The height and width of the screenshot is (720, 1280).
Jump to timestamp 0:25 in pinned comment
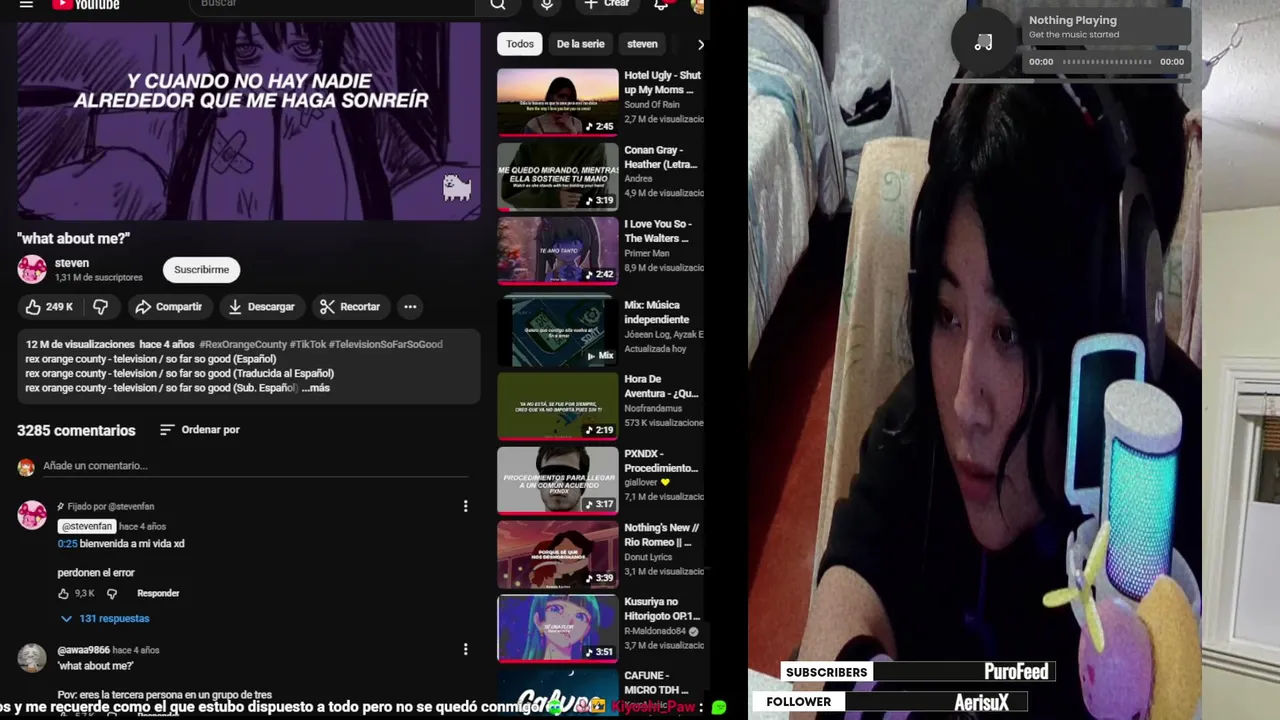point(67,544)
